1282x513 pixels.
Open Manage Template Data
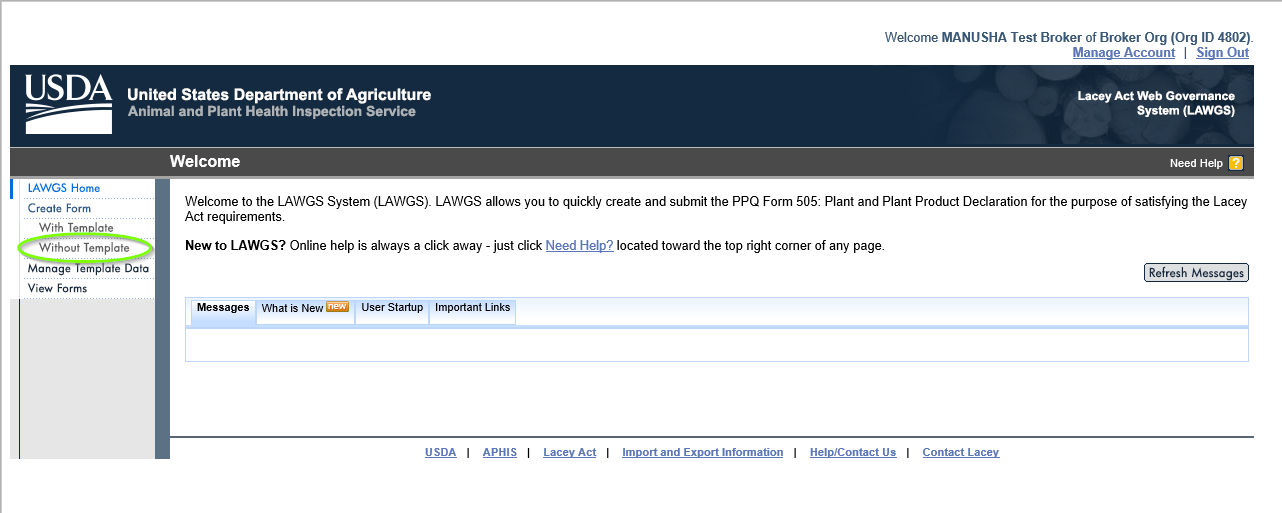(x=88, y=268)
